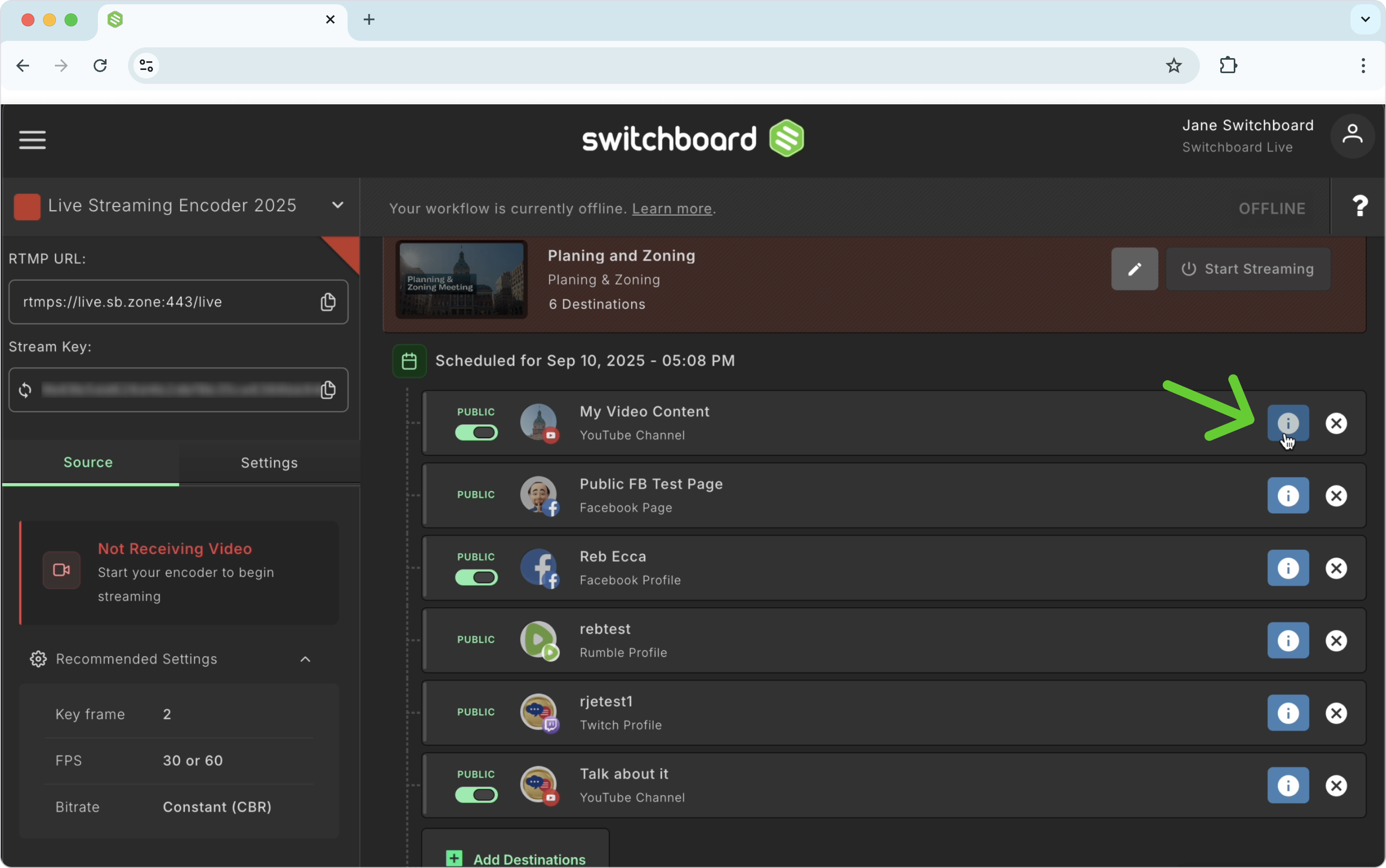Show info for My Video Content destination
The width and height of the screenshot is (1386, 868).
pos(1288,423)
